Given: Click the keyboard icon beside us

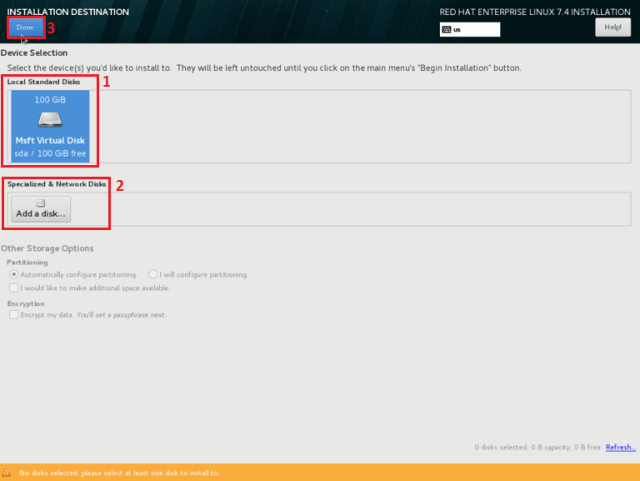Looking at the screenshot, I should (x=447, y=29).
